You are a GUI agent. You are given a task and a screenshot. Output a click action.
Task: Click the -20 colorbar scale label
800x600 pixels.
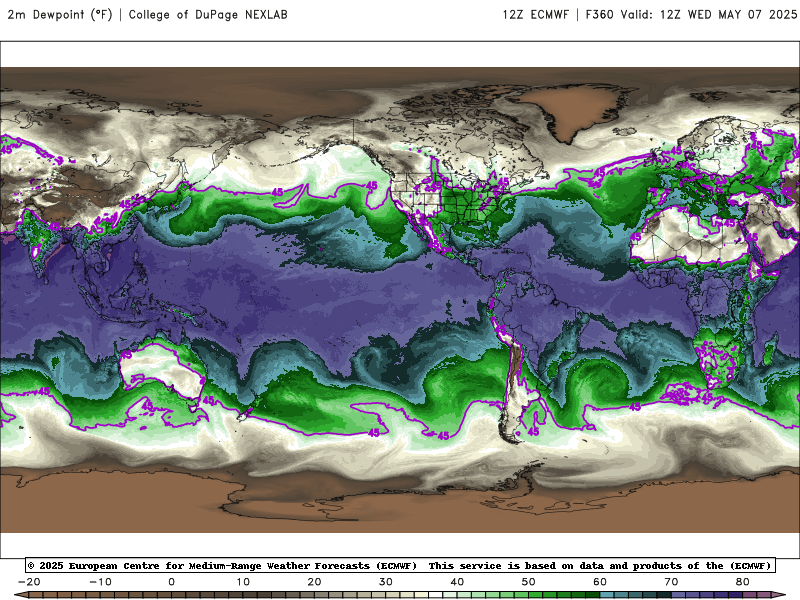29,582
